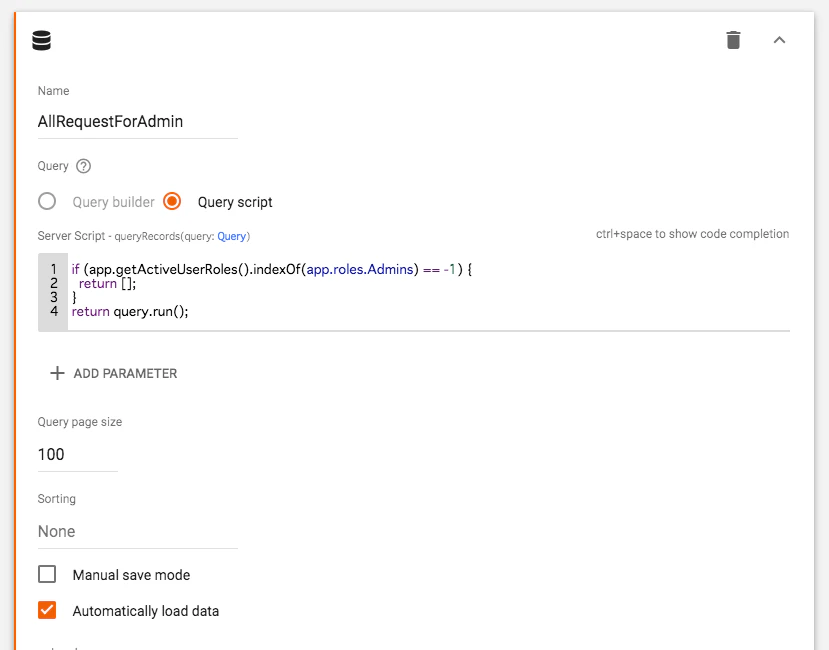Collapse the datasource panel with chevron
Screen dimensions: 829x650
click(779, 40)
